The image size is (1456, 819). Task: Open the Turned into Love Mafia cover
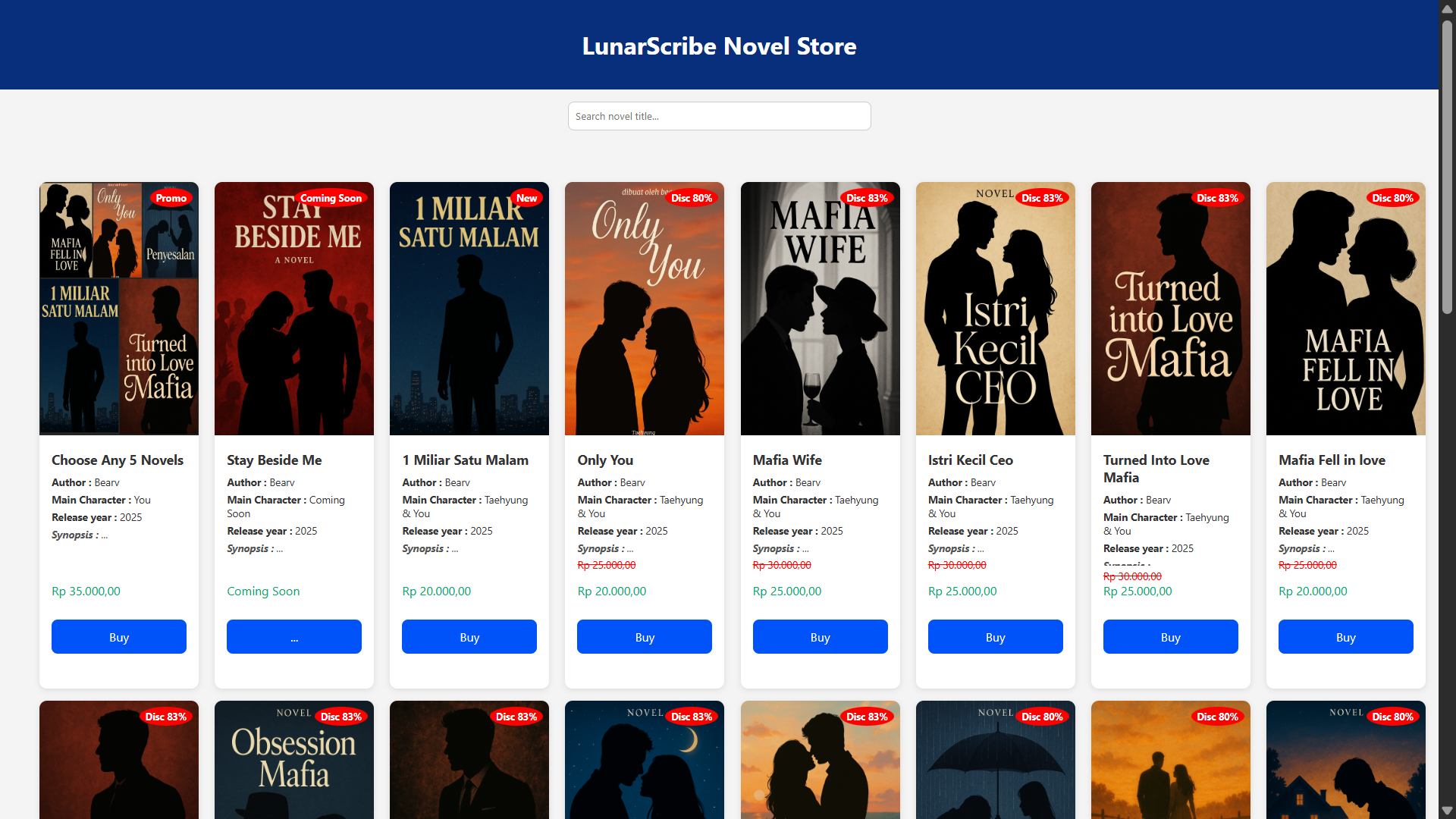pos(1171,309)
